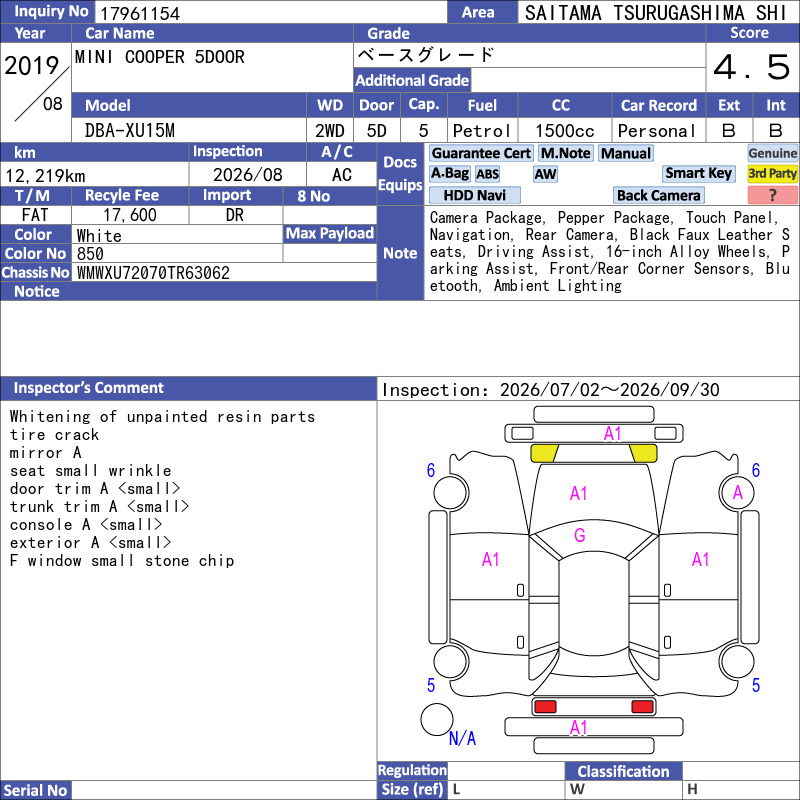Click color number 850
Screen dimensions: 800x800
90,254
